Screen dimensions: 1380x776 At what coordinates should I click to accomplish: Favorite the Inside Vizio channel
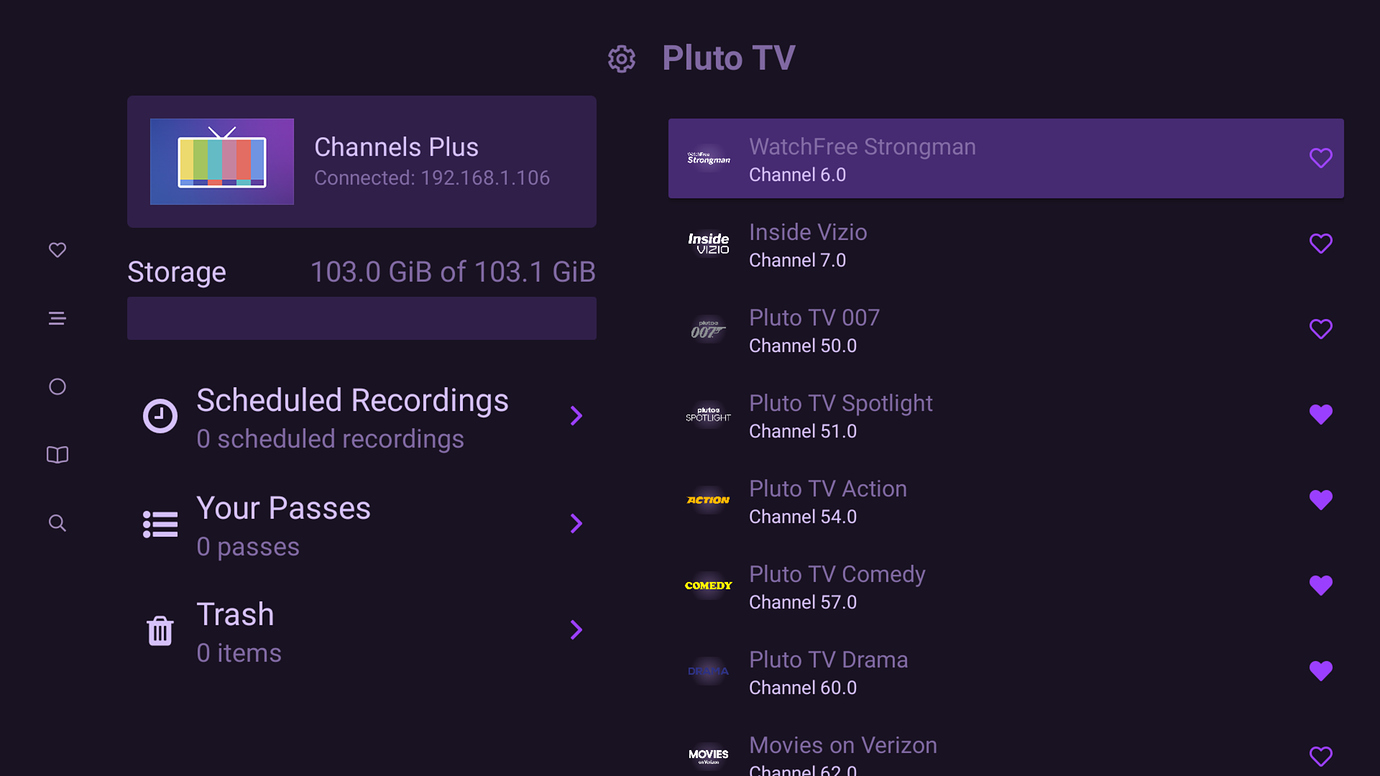pos(1321,243)
